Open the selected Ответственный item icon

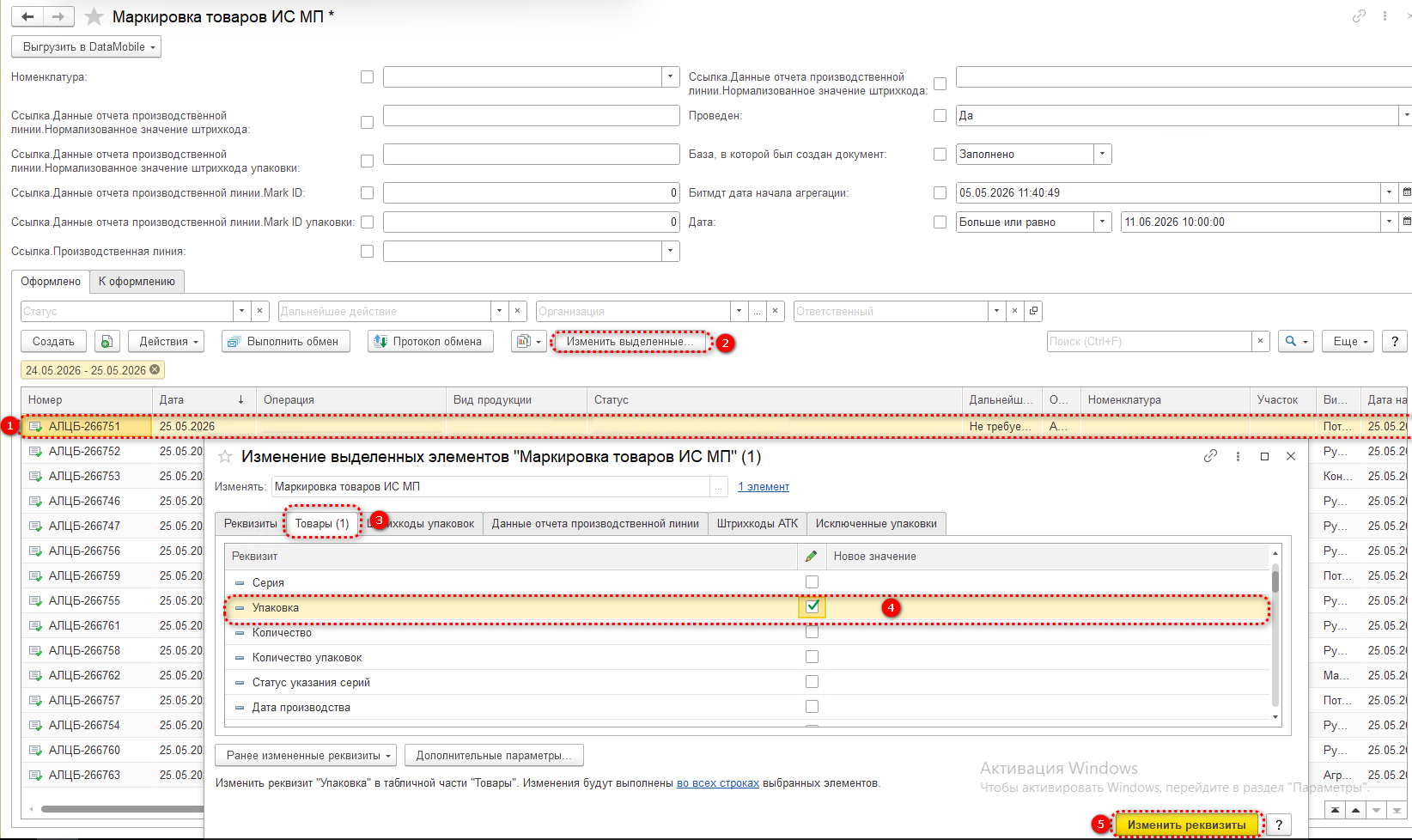[1033, 311]
